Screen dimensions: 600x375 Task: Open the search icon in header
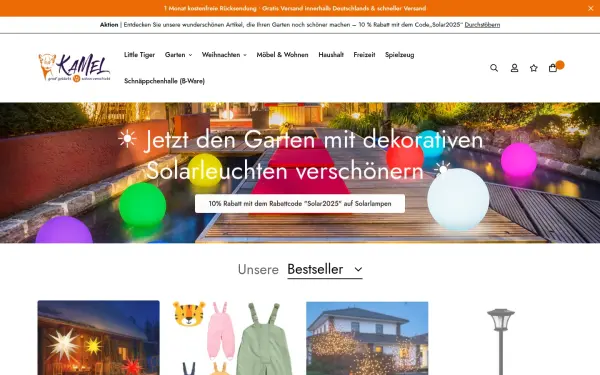pos(494,68)
